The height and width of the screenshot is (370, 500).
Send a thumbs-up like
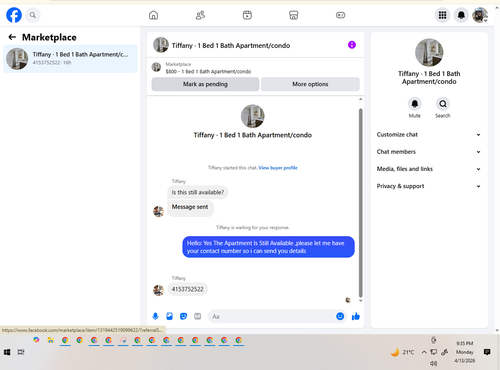(356, 316)
